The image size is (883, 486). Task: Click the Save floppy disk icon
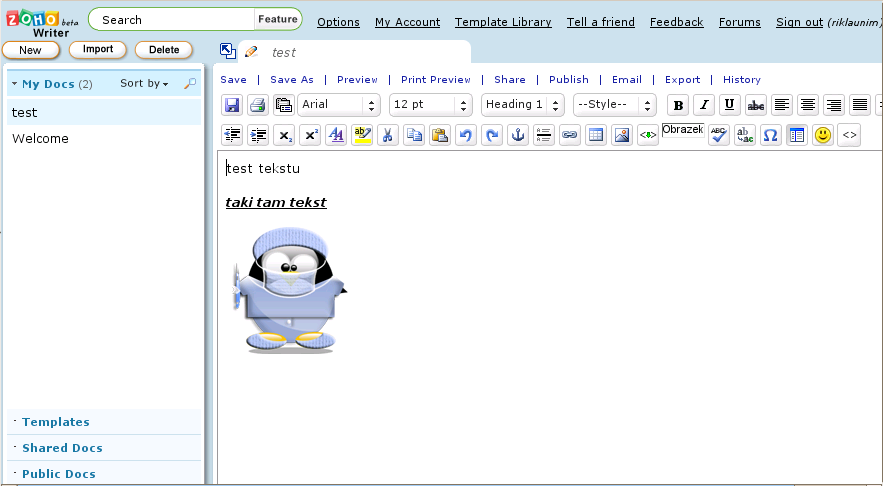pos(232,105)
